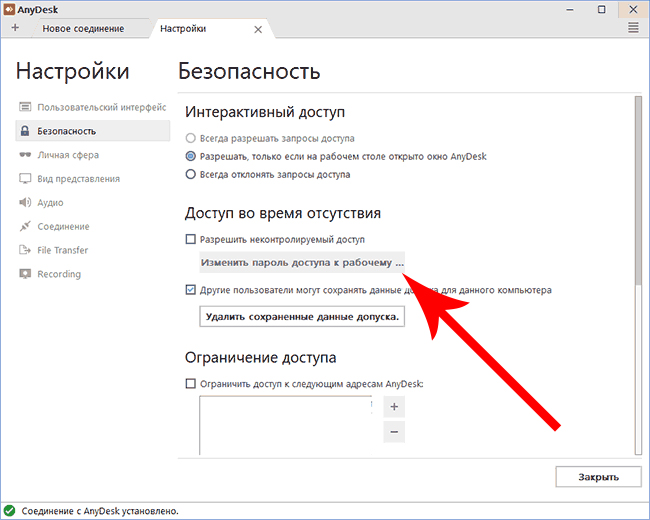Click the vertical scrollbar of settings
Screen dimensions: 650x520
click(638, 275)
